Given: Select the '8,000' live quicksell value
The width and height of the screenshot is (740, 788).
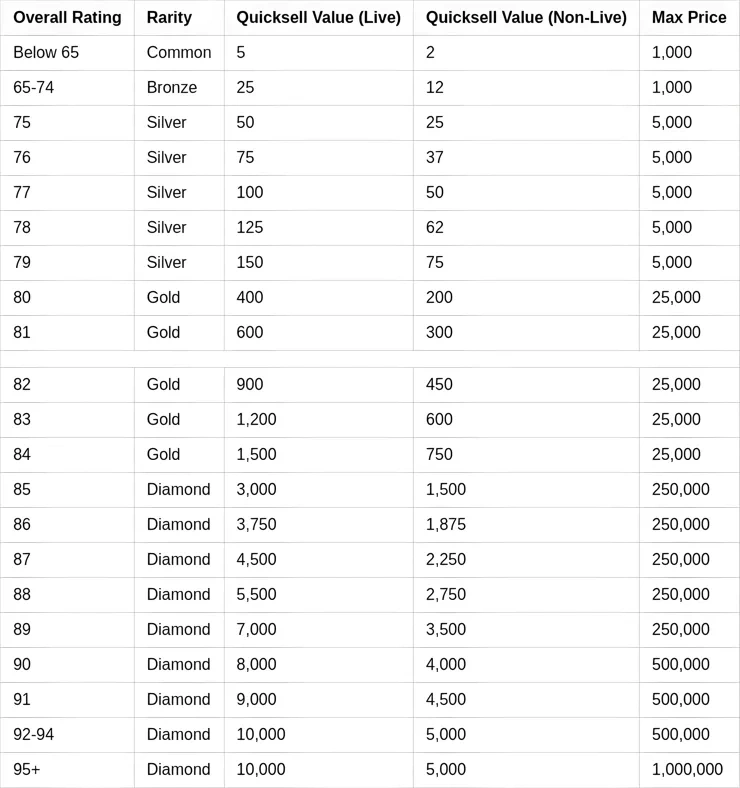Looking at the screenshot, I should pos(256,665).
